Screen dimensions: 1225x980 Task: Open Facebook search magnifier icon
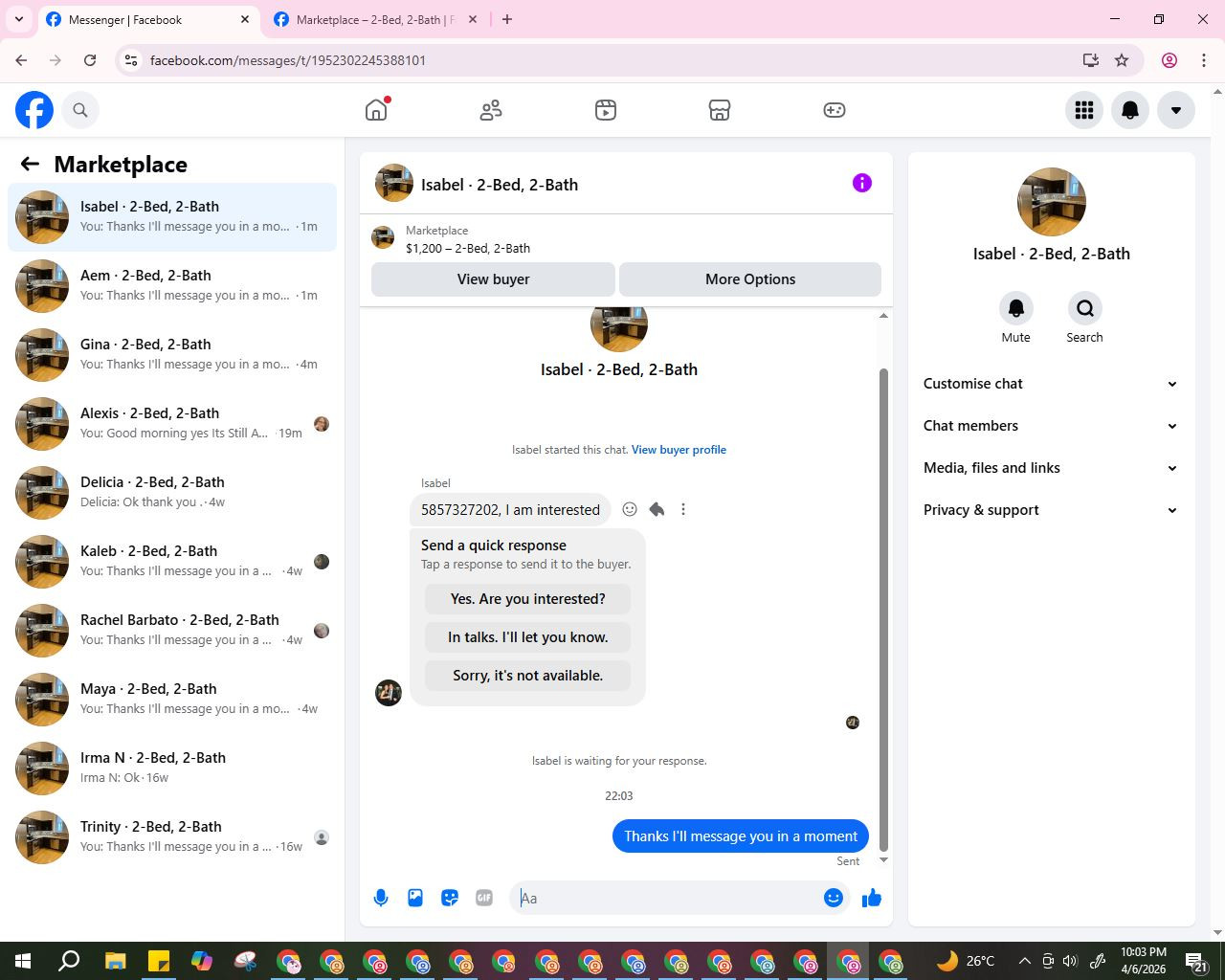tap(80, 110)
